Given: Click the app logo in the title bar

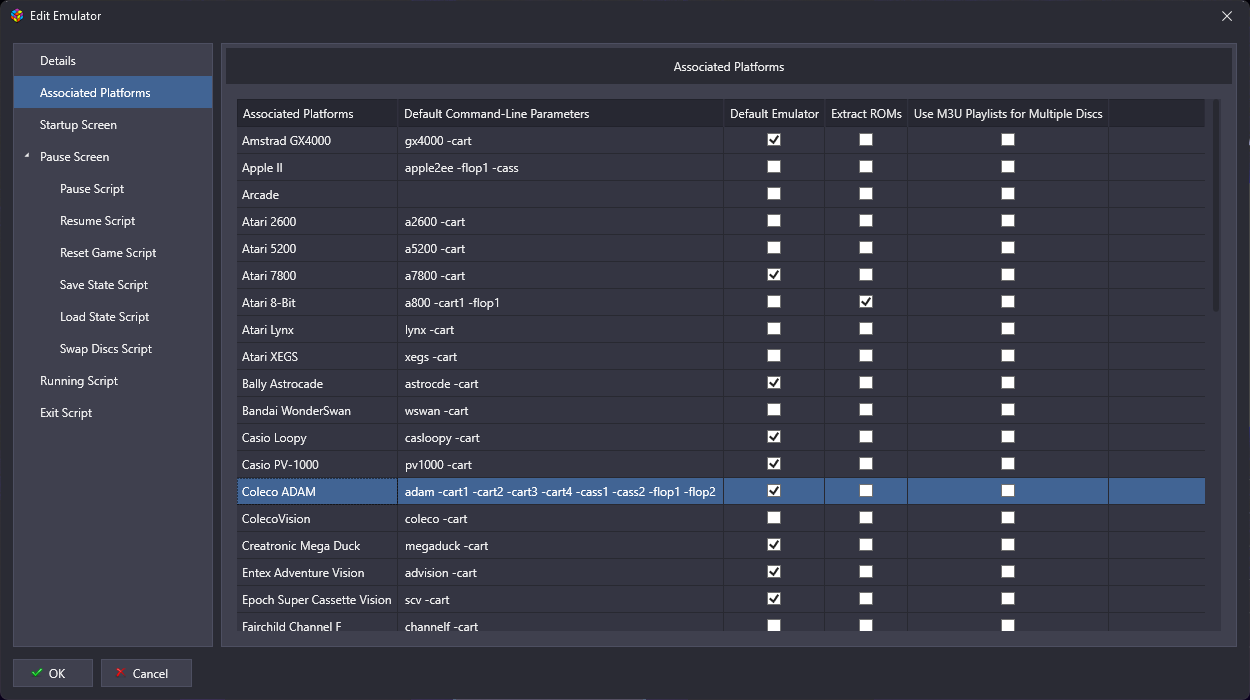Looking at the screenshot, I should (x=17, y=16).
